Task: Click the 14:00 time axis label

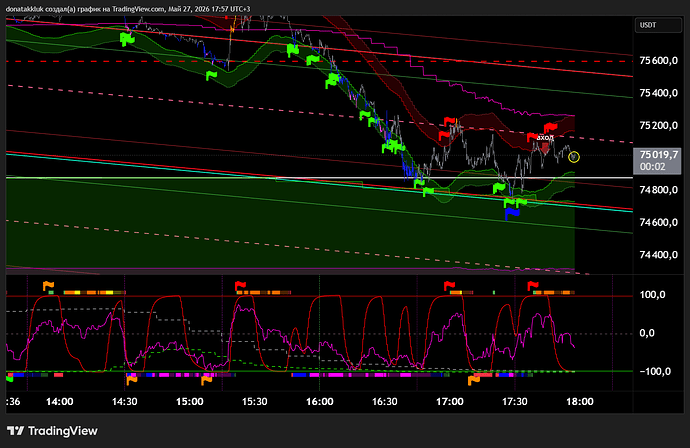Action: coord(59,402)
